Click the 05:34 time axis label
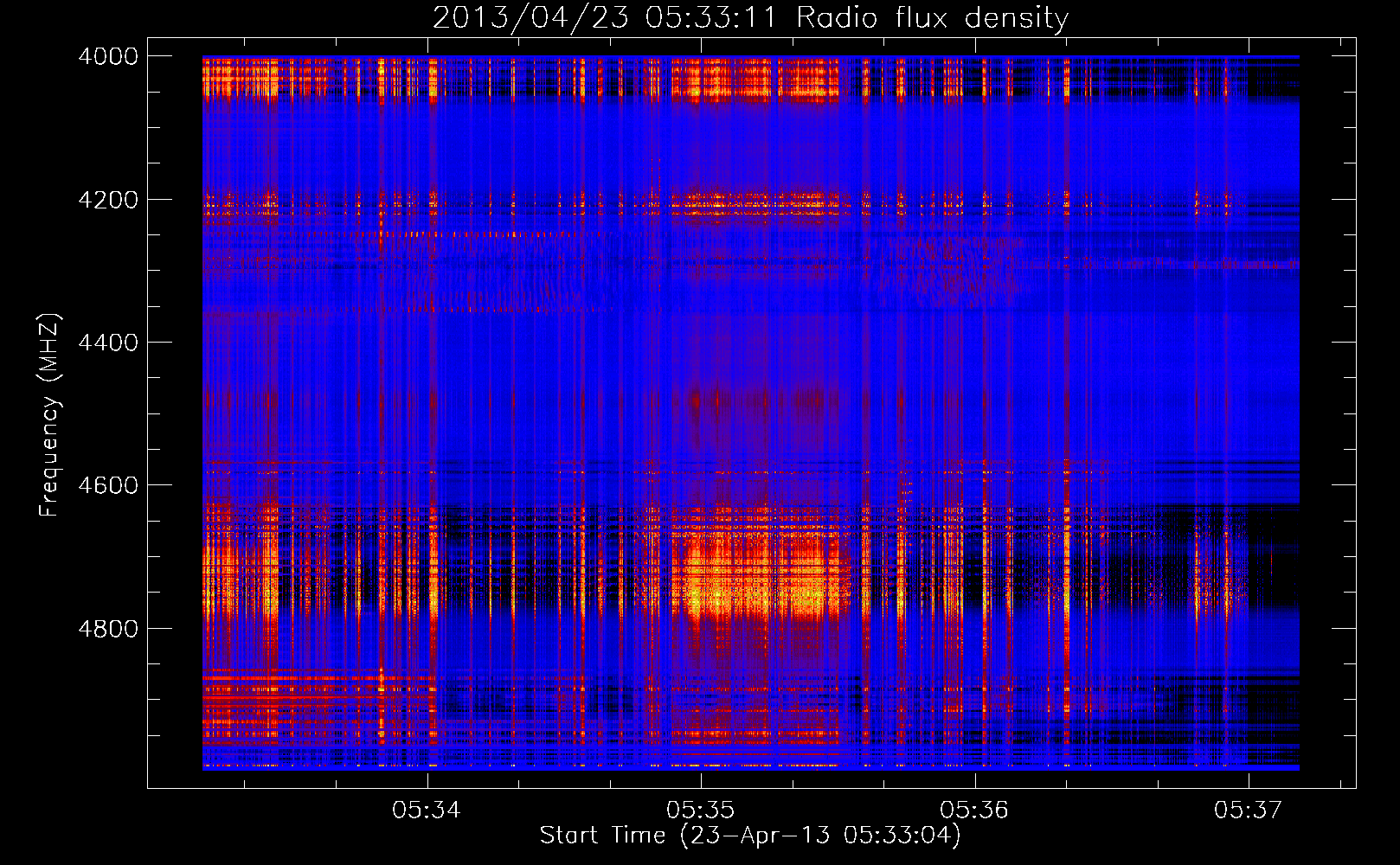Viewport: 1400px width, 865px height. [x=427, y=810]
